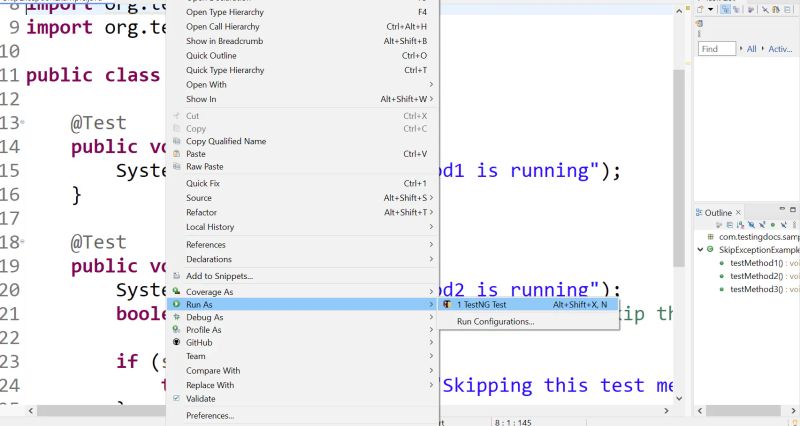Open the Refactor submenu
The width and height of the screenshot is (800, 426).
pos(303,212)
